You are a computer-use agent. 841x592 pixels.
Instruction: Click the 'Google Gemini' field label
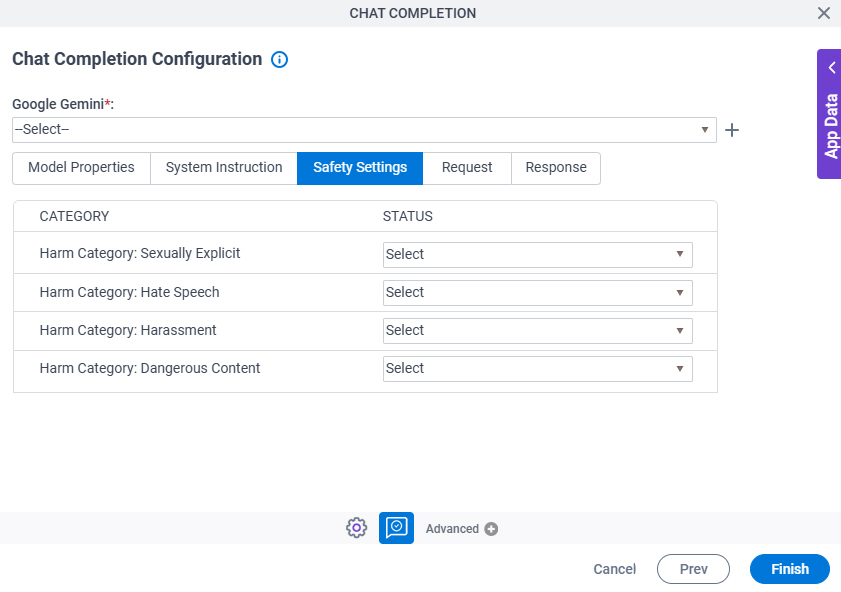point(63,104)
